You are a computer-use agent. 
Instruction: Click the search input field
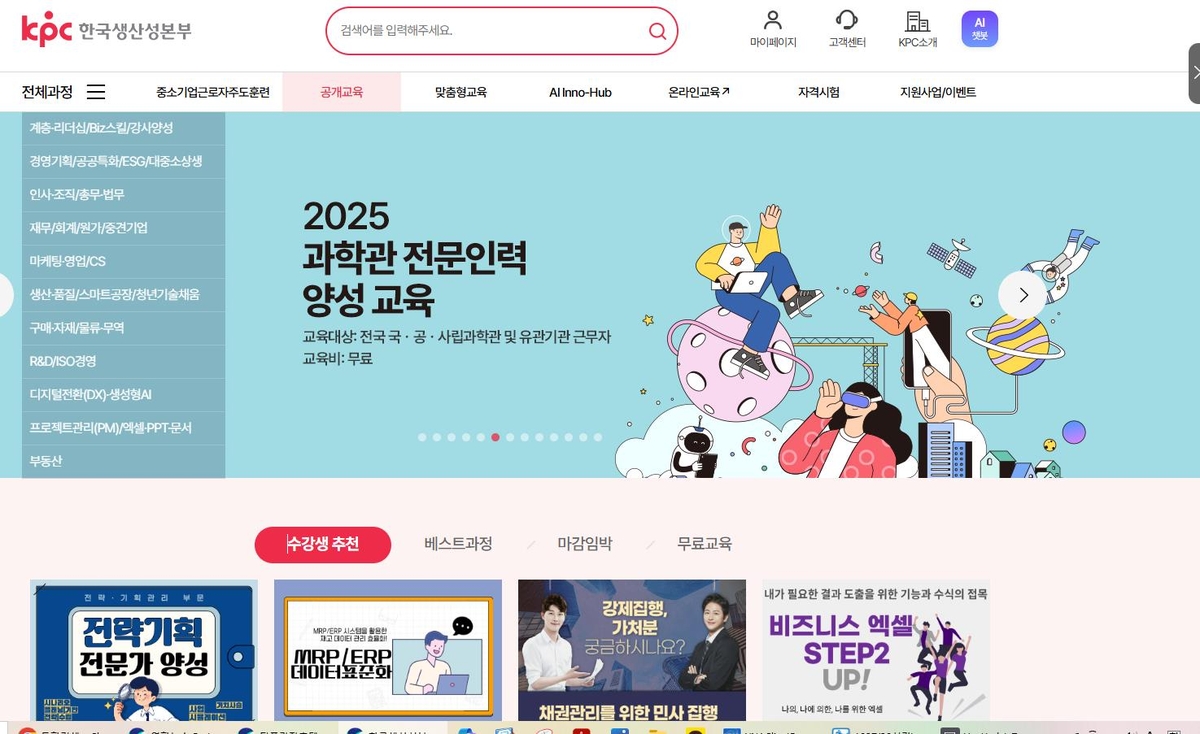pyautogui.click(x=490, y=31)
